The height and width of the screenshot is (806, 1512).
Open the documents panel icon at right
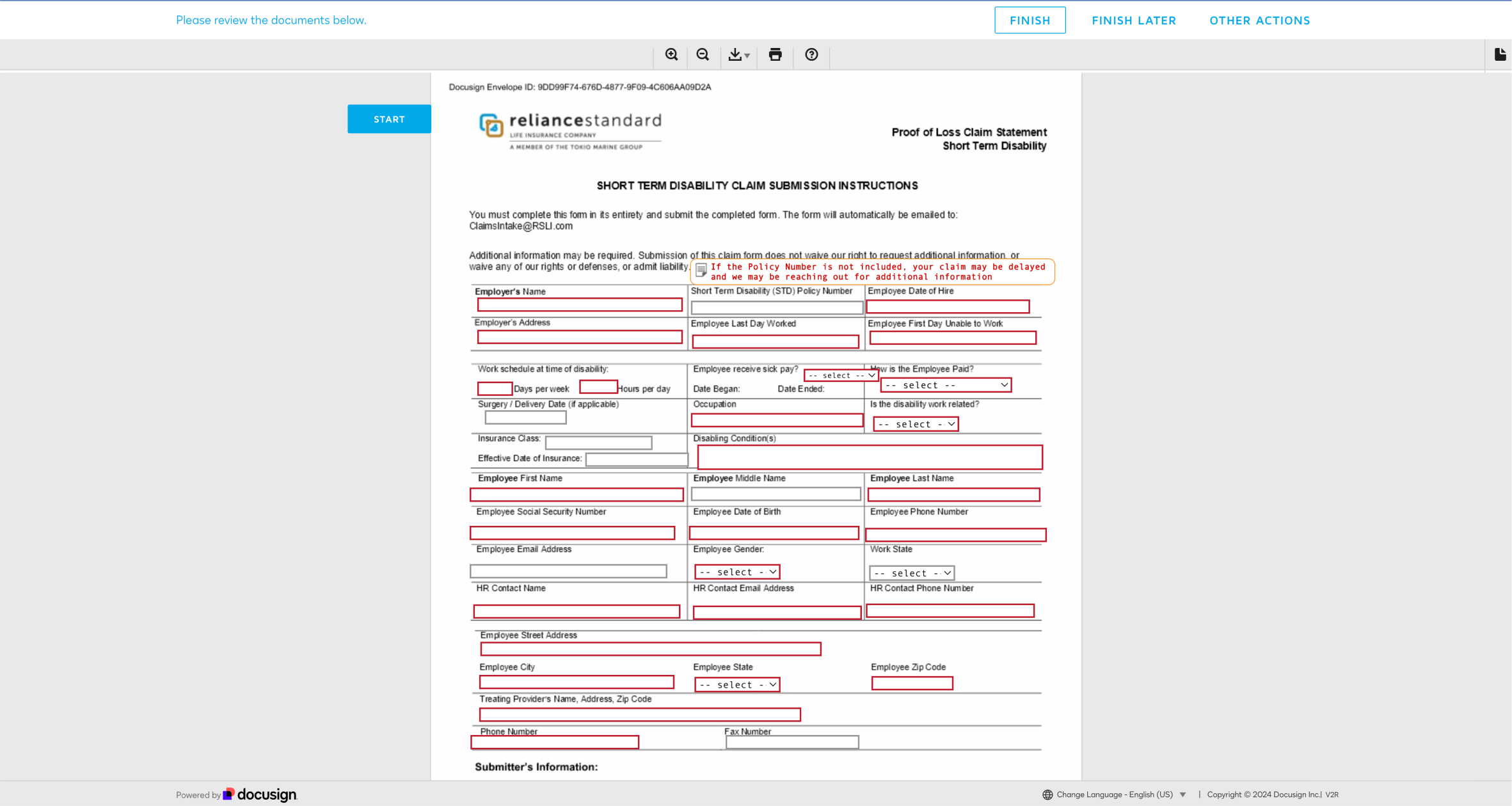tap(1500, 54)
